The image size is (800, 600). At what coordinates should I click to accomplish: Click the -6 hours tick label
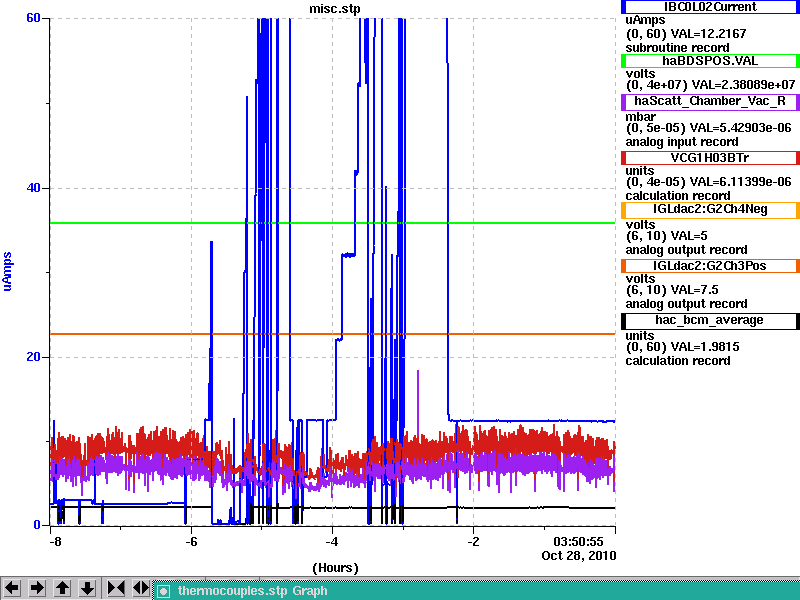coord(191,541)
